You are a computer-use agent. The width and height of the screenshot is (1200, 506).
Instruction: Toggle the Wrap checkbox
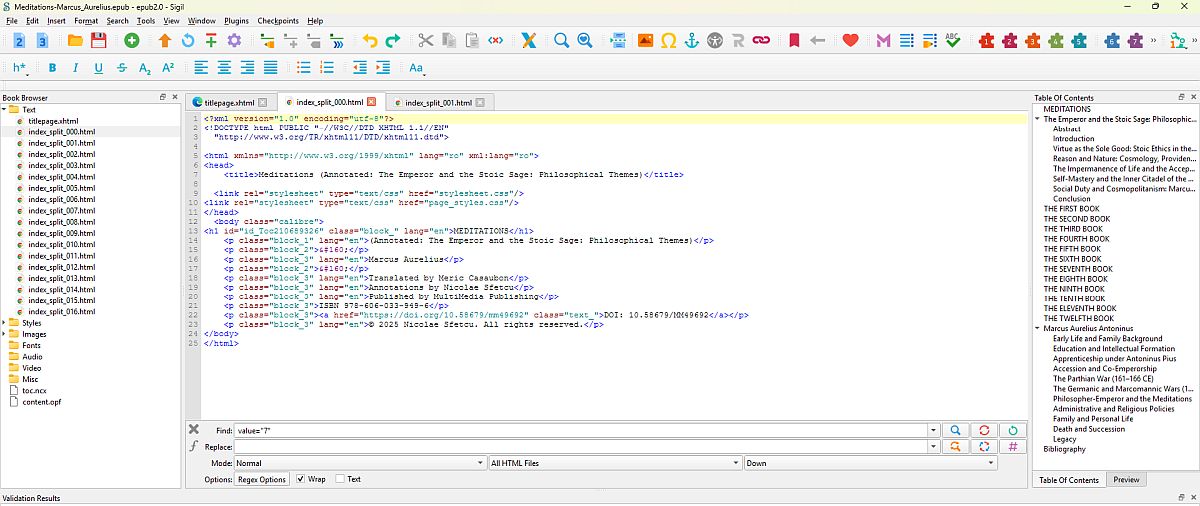301,479
